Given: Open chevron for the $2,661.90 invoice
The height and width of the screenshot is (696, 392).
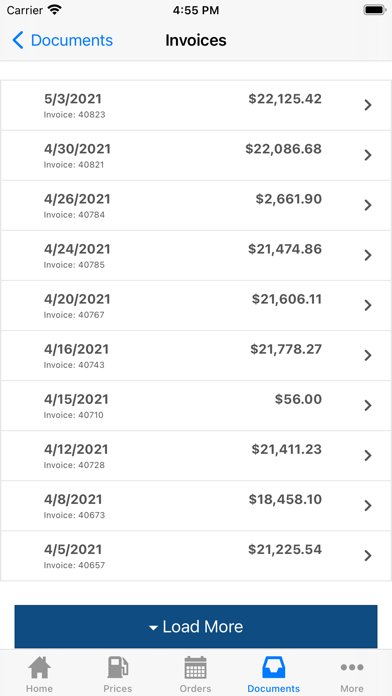Looking at the screenshot, I should [x=368, y=205].
